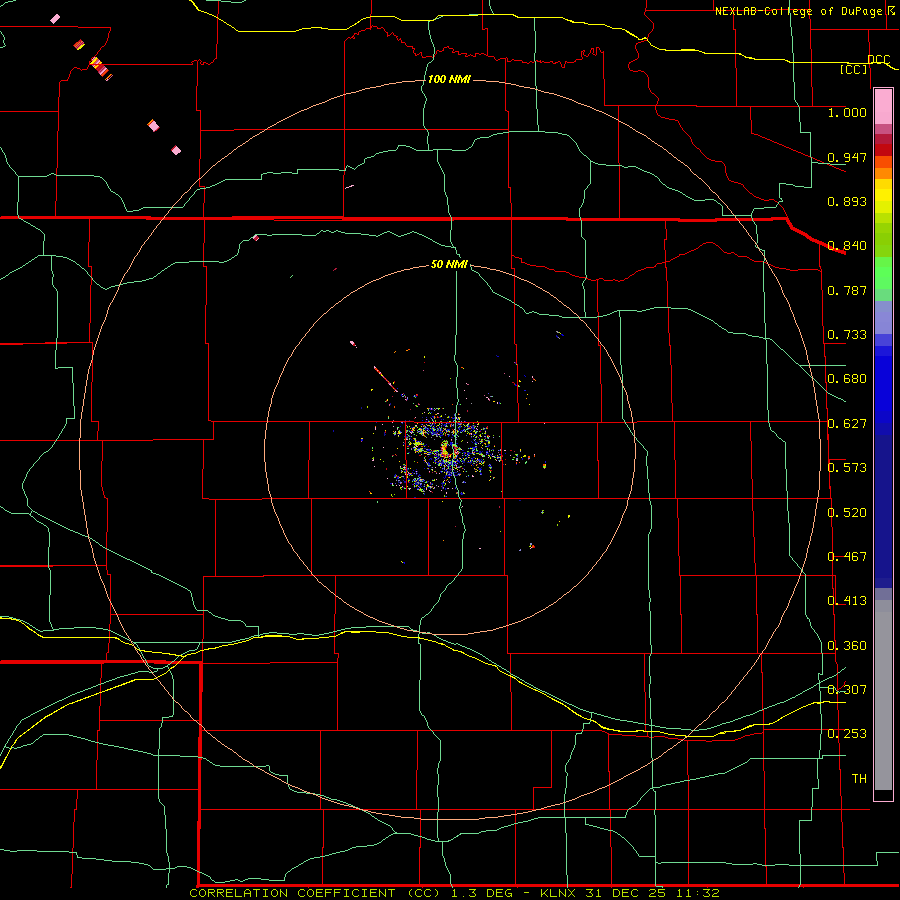Click the 100 NMI range ring label
The height and width of the screenshot is (900, 900).
point(449,79)
